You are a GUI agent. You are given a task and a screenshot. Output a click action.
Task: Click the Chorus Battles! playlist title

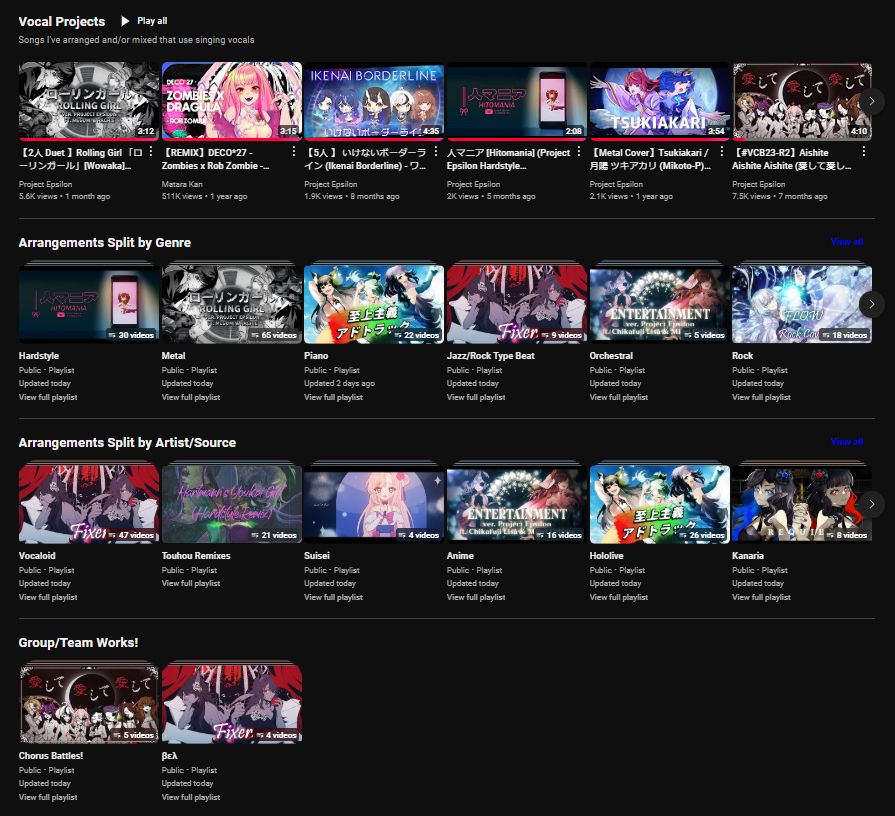pyautogui.click(x=51, y=756)
